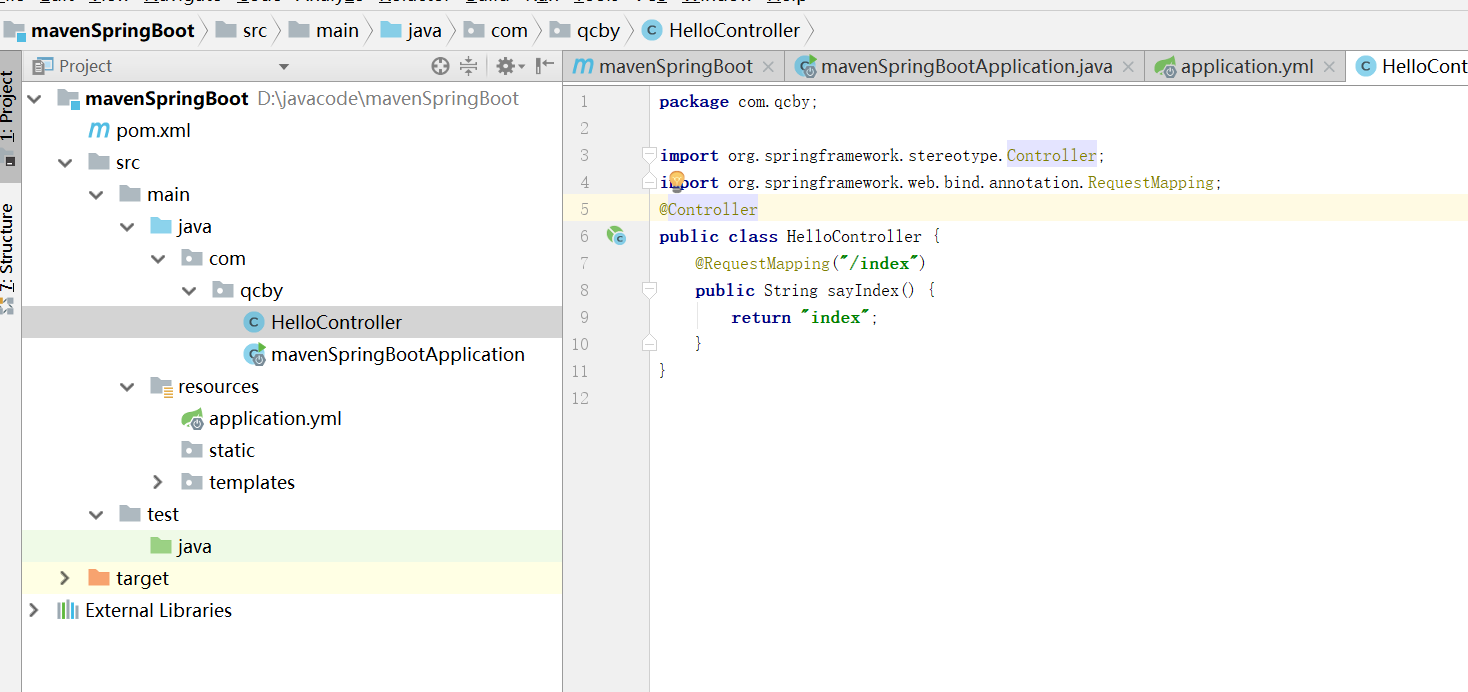Click java in the navigation breadcrumb
Image resolution: width=1468 pixels, height=692 pixels.
tap(412, 30)
